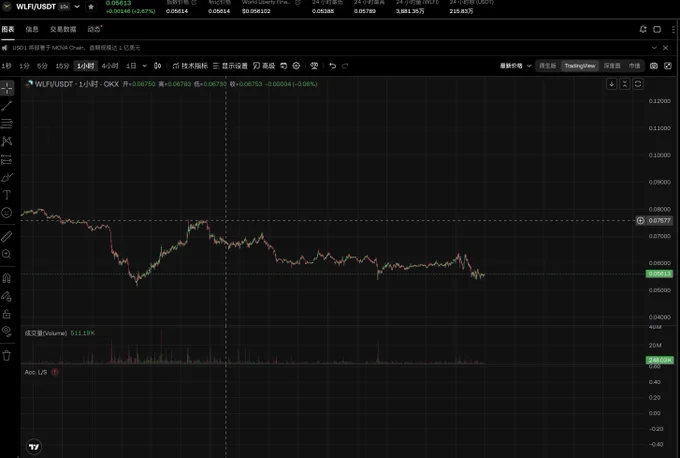Open 高级 advanced options
This screenshot has height=458, width=680.
coord(264,66)
